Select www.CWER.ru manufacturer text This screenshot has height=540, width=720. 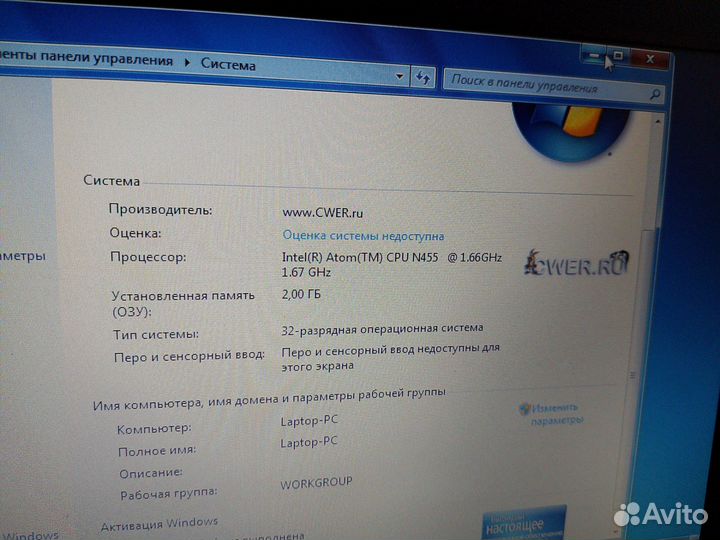pos(322,213)
